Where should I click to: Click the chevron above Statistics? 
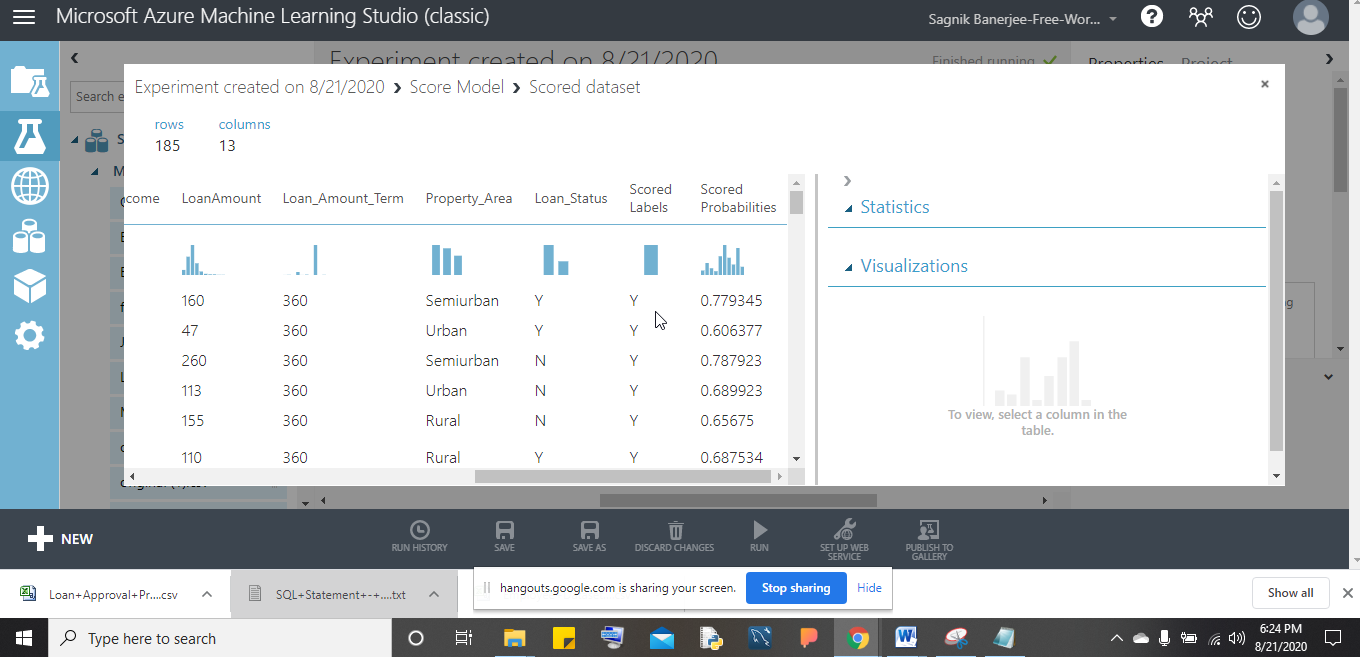click(x=847, y=181)
